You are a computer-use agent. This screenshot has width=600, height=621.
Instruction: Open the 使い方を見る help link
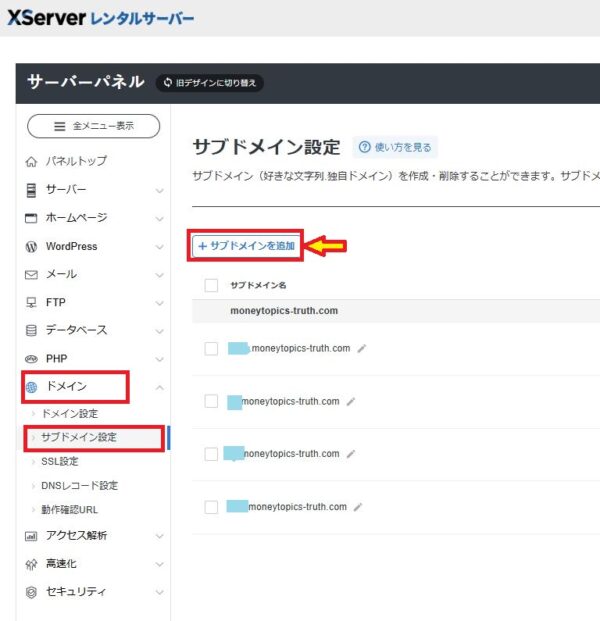395,147
